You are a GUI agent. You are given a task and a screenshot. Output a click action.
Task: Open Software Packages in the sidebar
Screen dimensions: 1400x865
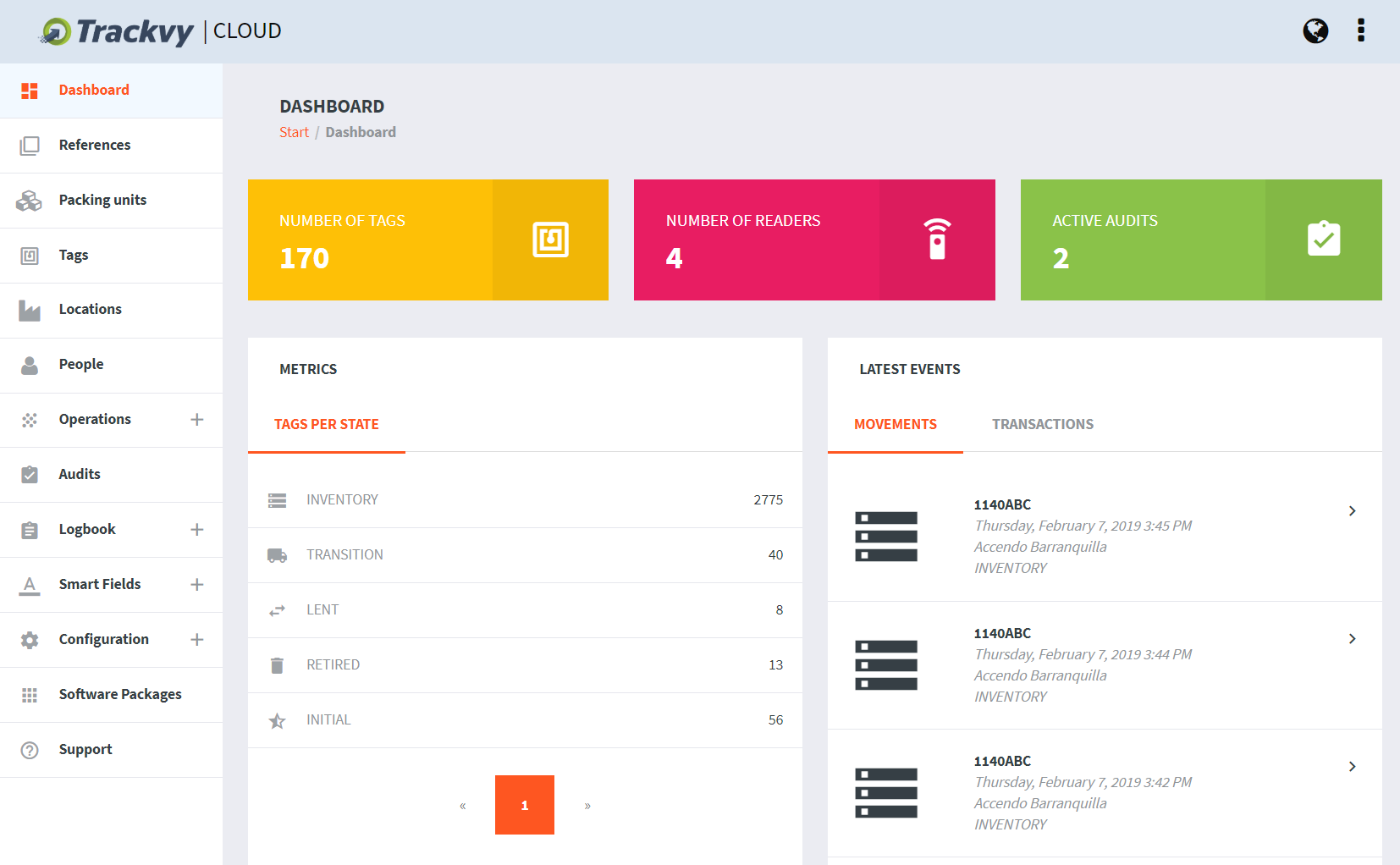pyautogui.click(x=111, y=695)
